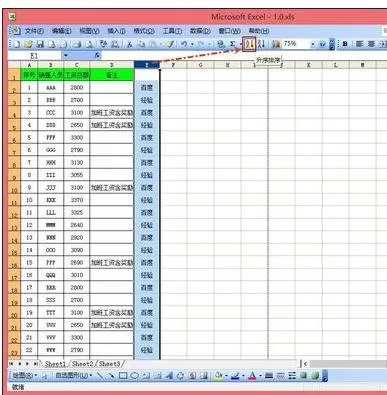Open the 格式 (Format) menu
387x395 pixels.
144,31
